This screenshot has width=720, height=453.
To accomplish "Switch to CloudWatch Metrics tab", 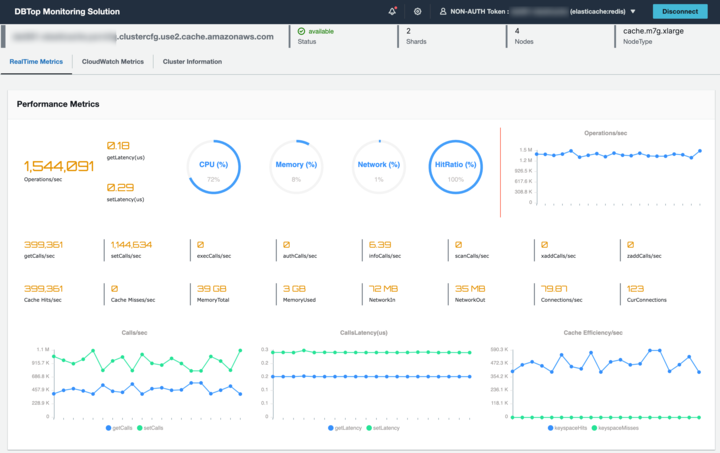I will [x=112, y=62].
